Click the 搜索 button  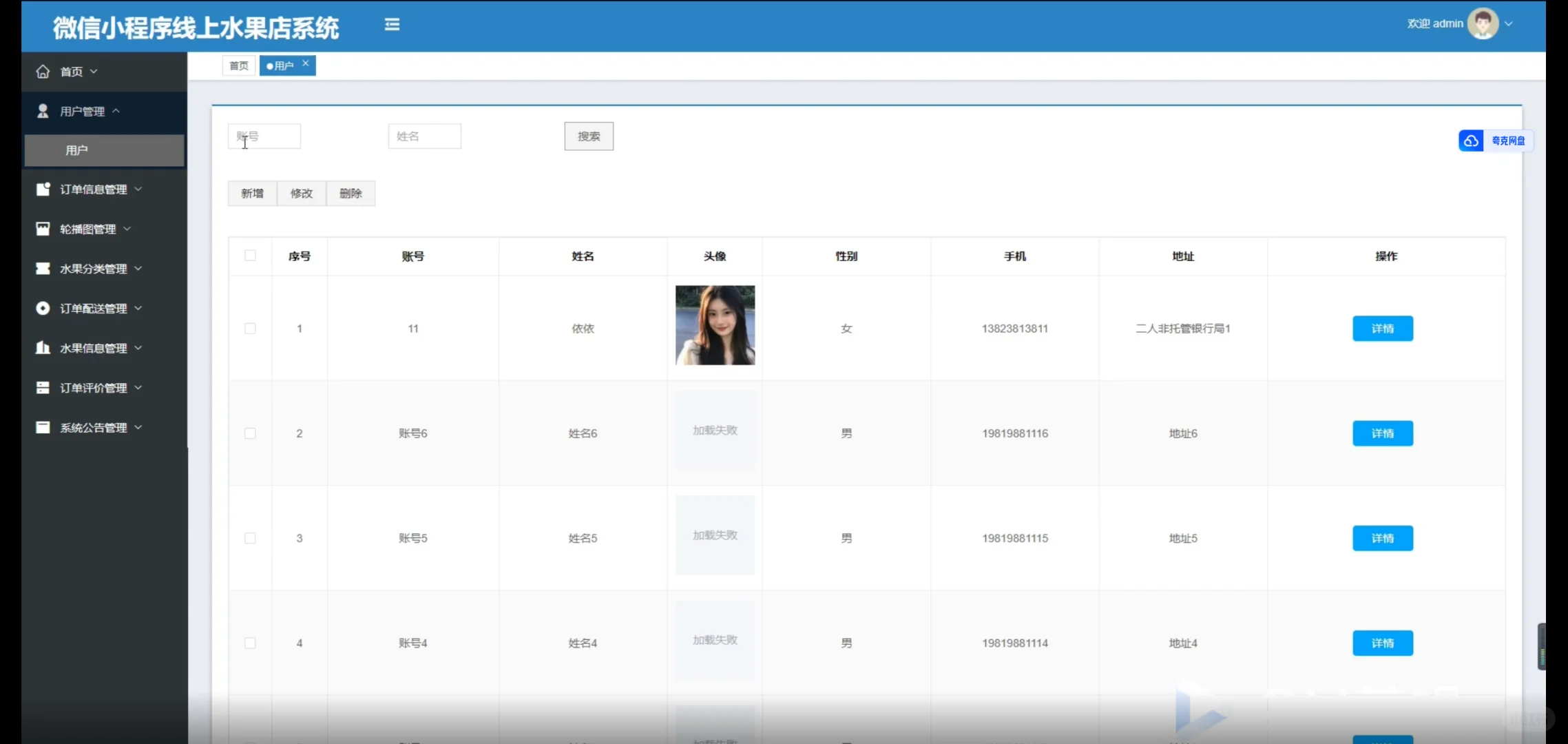click(x=588, y=136)
